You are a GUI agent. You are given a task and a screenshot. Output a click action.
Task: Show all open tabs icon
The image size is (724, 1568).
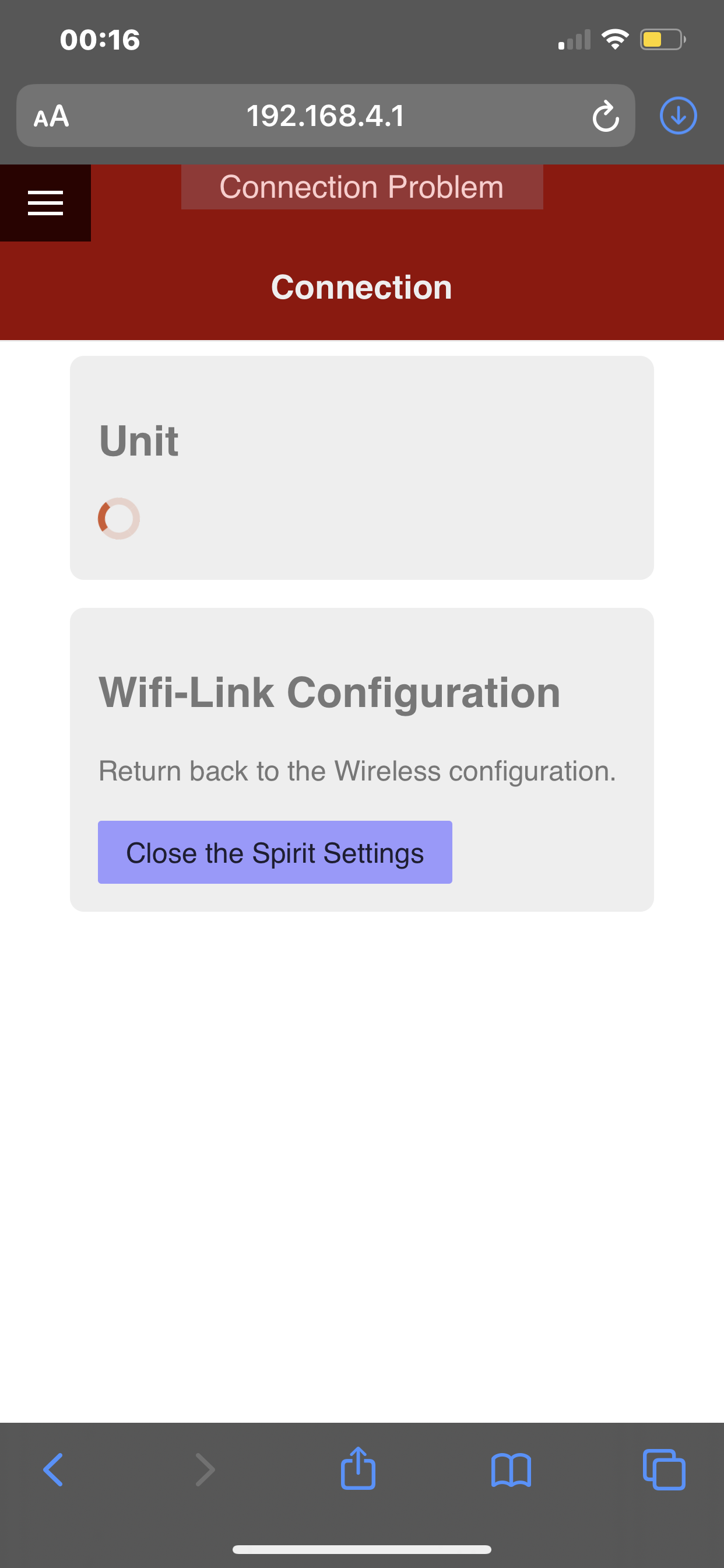pyautogui.click(x=664, y=1470)
